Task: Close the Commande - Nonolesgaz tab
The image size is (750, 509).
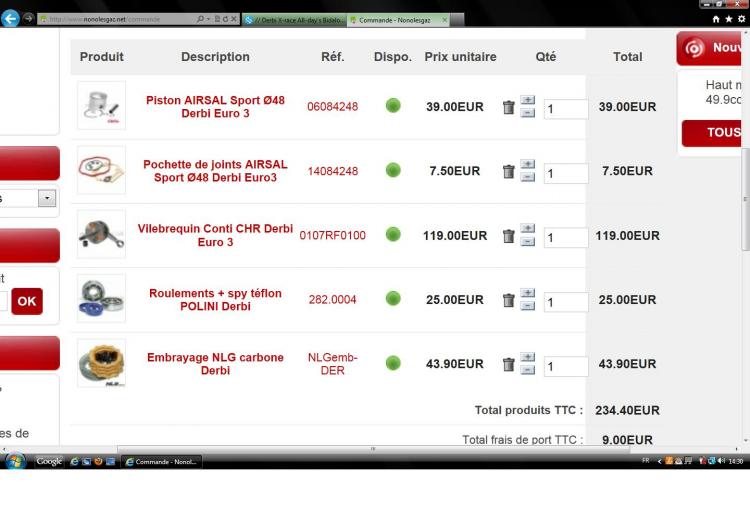Action: coord(445,20)
